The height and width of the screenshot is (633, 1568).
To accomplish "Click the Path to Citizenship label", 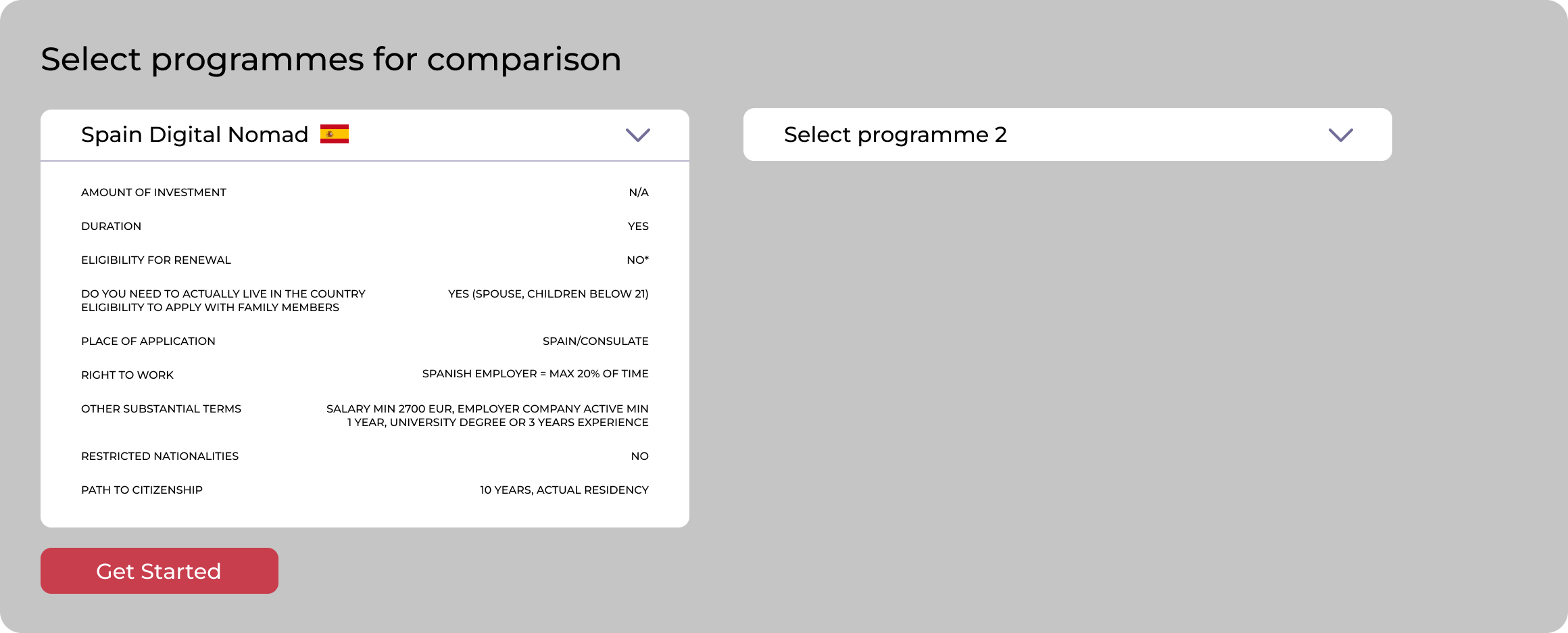I will click(142, 490).
